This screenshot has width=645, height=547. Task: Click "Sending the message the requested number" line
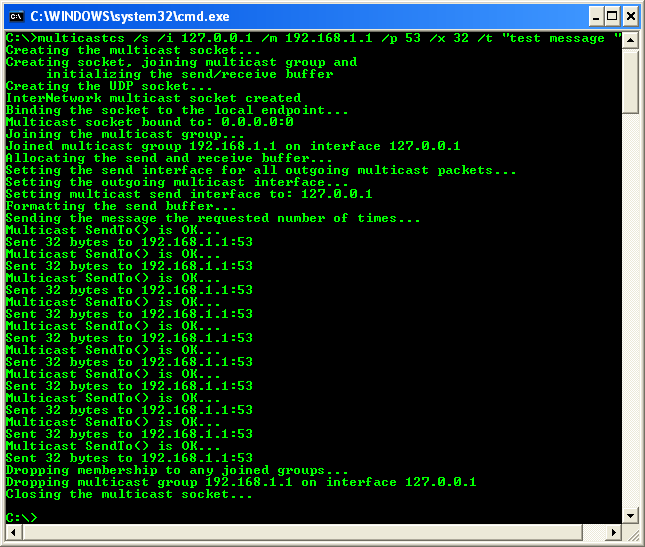coord(213,218)
